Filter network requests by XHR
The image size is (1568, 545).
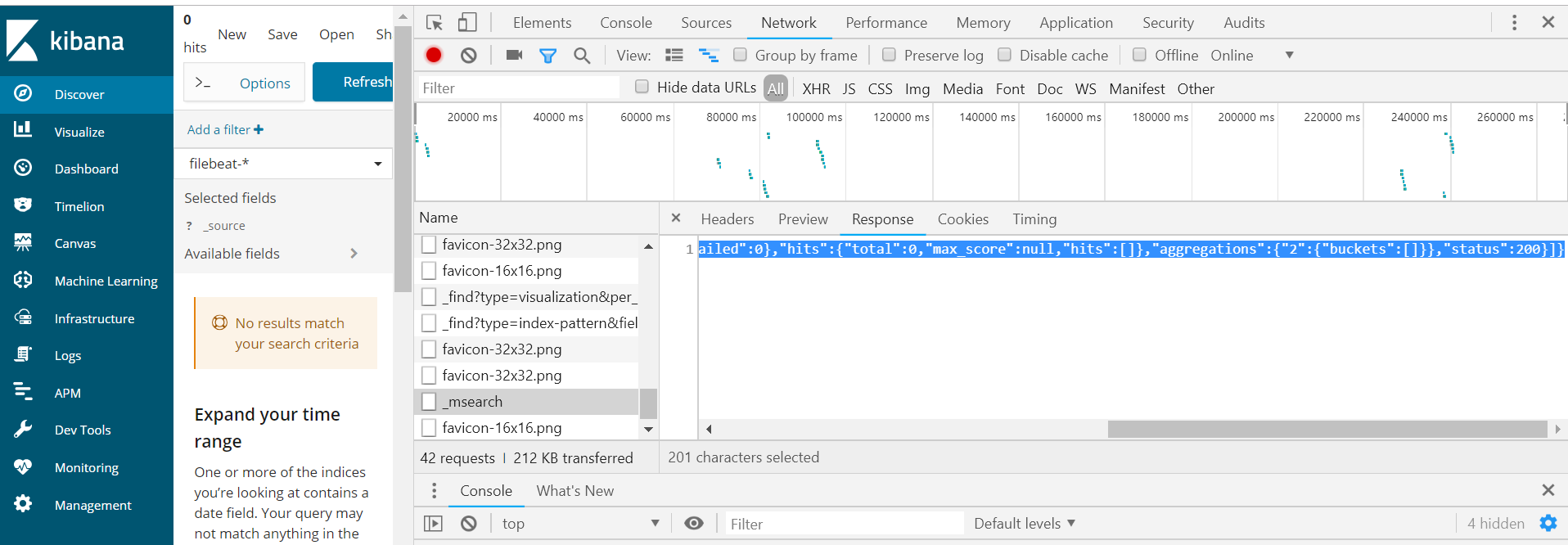click(x=816, y=88)
